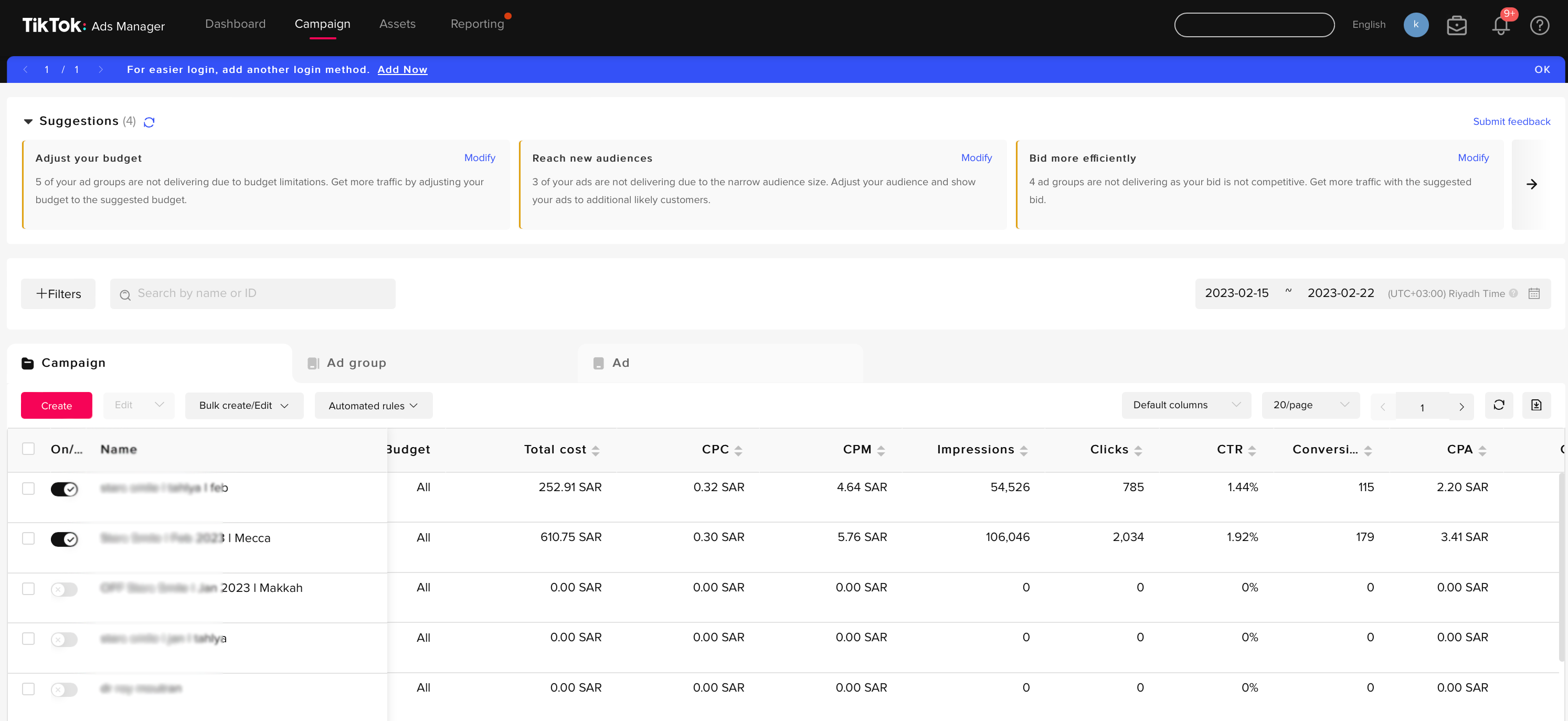This screenshot has width=1568, height=721.
Task: Switch to the Campaign level tab
Action: pos(150,363)
